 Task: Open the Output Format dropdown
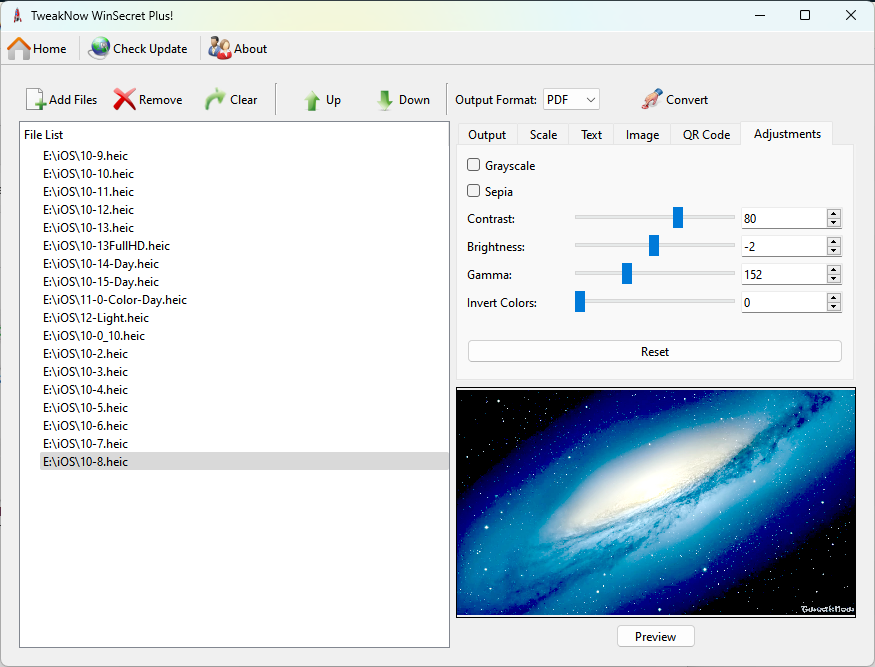click(571, 100)
